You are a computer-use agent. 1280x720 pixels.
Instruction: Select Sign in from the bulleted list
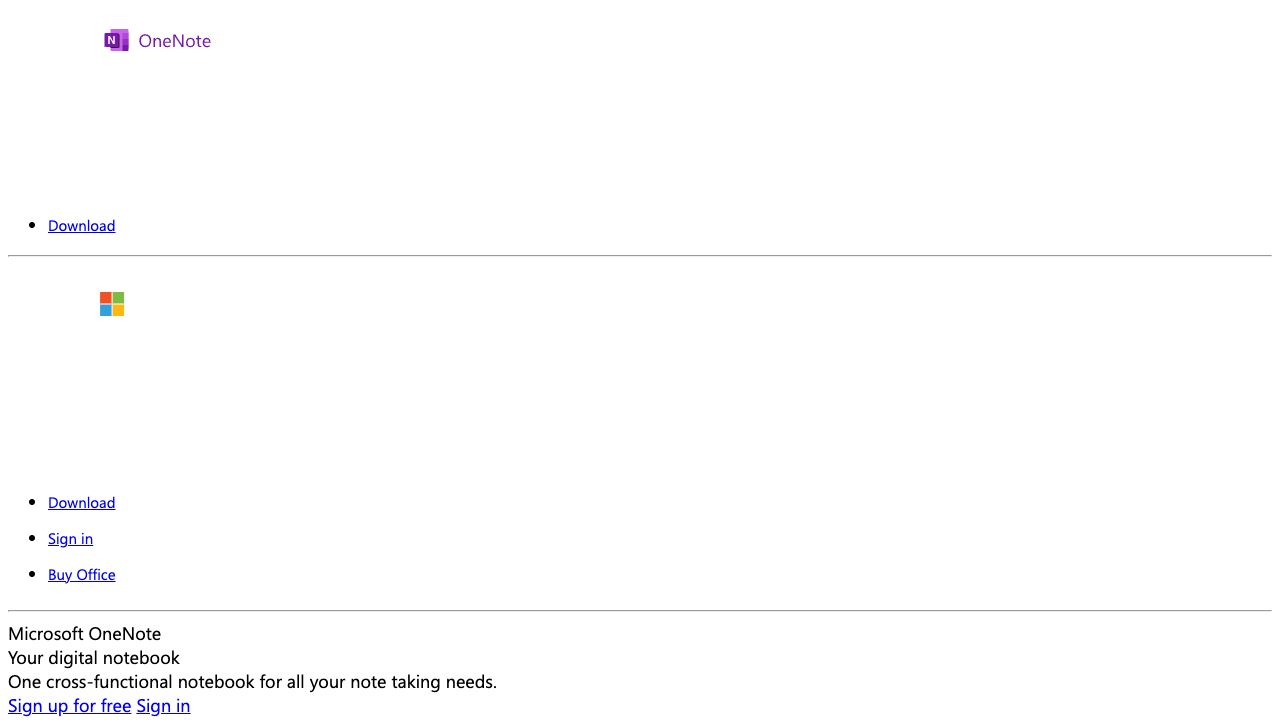pyautogui.click(x=70, y=539)
